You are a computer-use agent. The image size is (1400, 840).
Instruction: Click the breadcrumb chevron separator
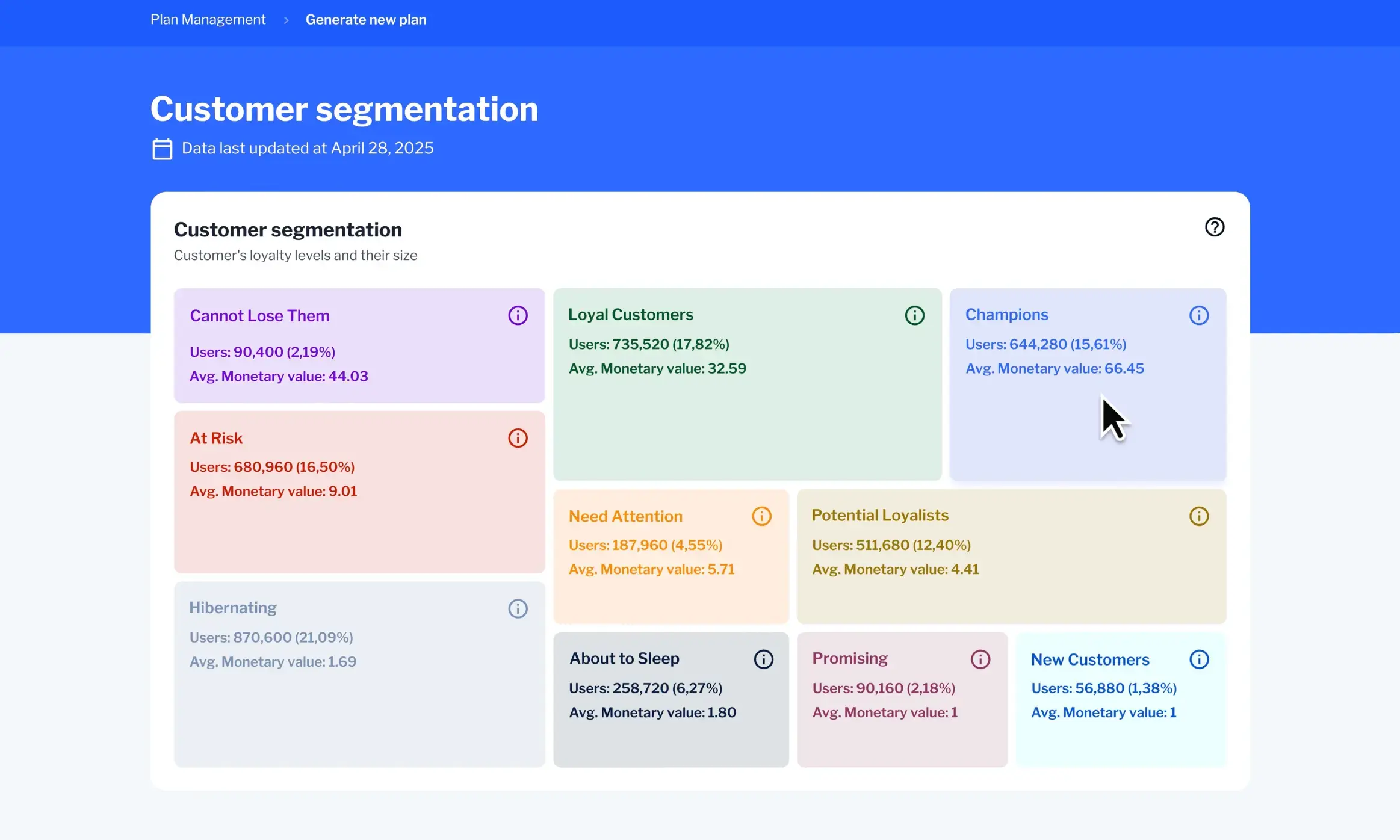click(x=286, y=20)
